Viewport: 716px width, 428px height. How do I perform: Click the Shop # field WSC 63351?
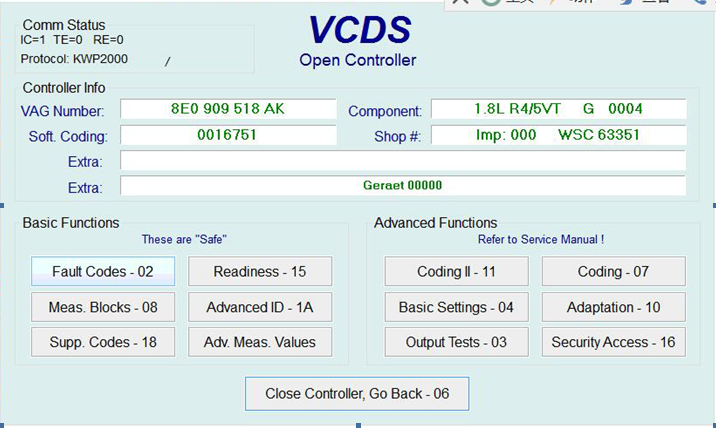point(558,135)
